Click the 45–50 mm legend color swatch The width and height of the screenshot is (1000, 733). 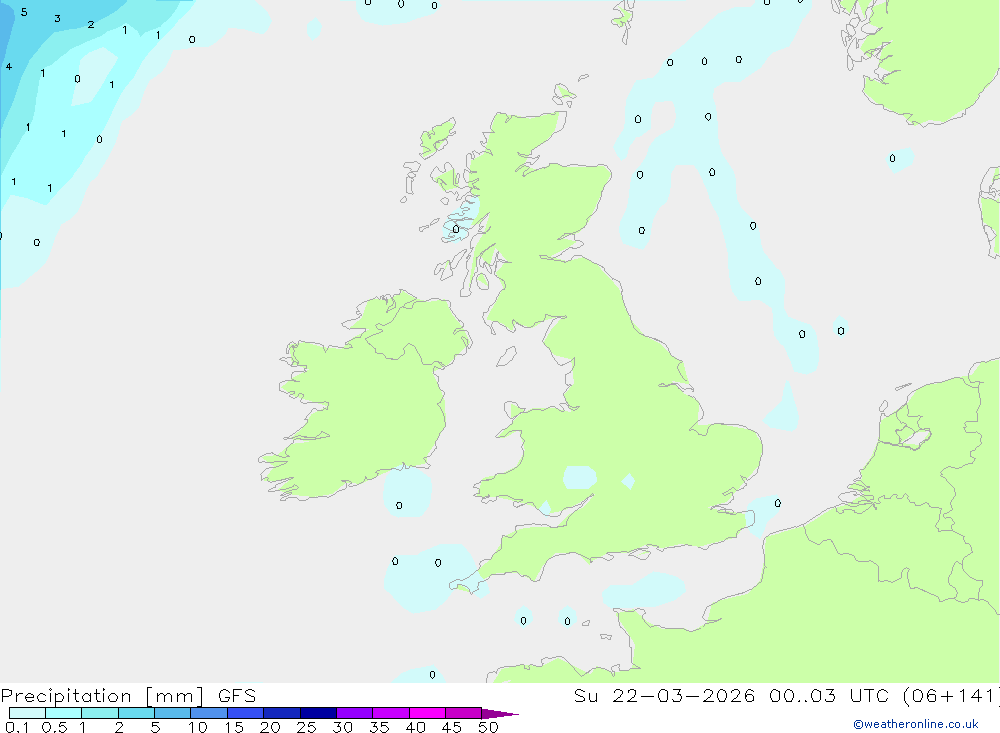pyautogui.click(x=464, y=713)
